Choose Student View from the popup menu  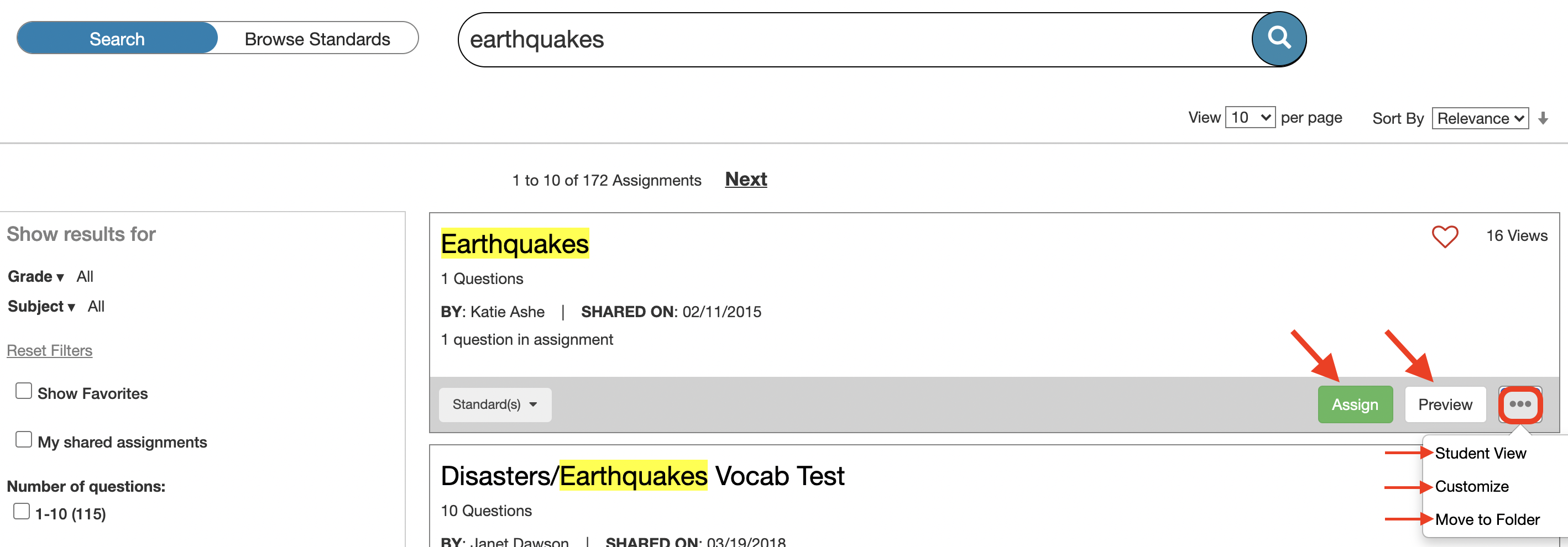[x=1480, y=453]
